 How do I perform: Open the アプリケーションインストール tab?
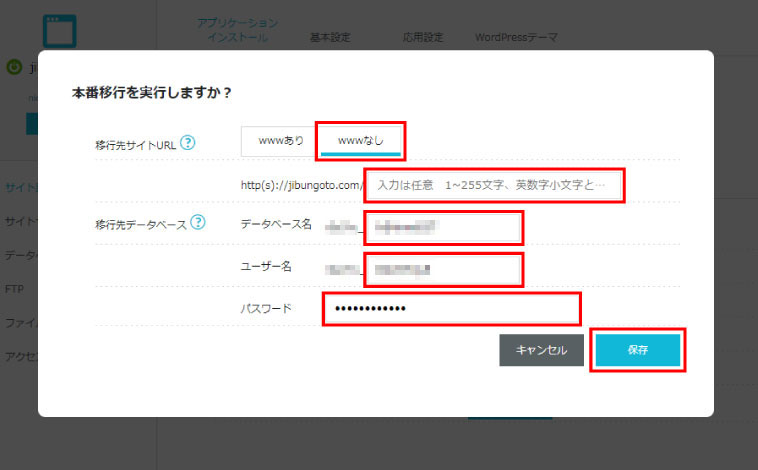[x=237, y=30]
